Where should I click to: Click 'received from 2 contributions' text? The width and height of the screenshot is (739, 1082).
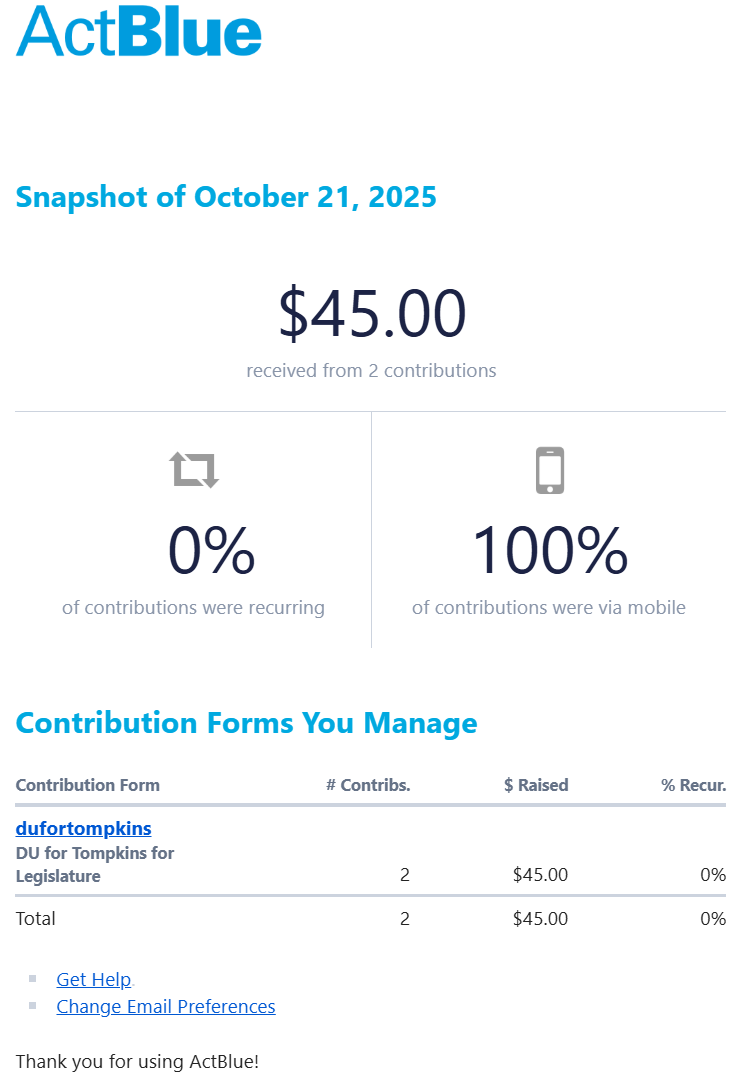[x=371, y=370]
